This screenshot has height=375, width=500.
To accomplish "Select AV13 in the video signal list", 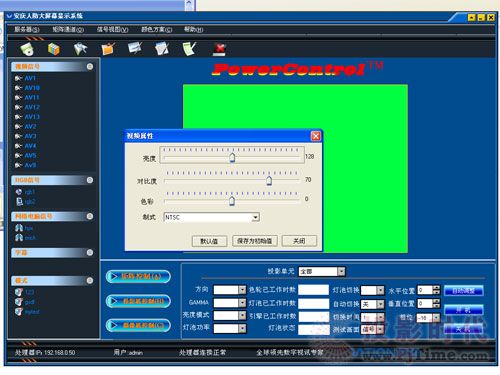I will [x=32, y=117].
